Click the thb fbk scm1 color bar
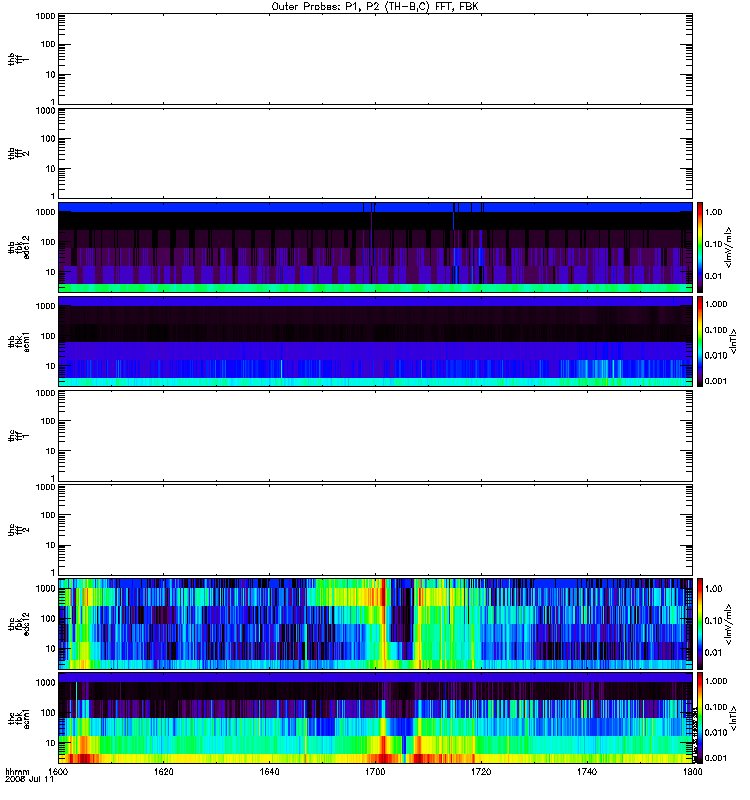Screen dimensions: 750x800 pyautogui.click(x=700, y=341)
